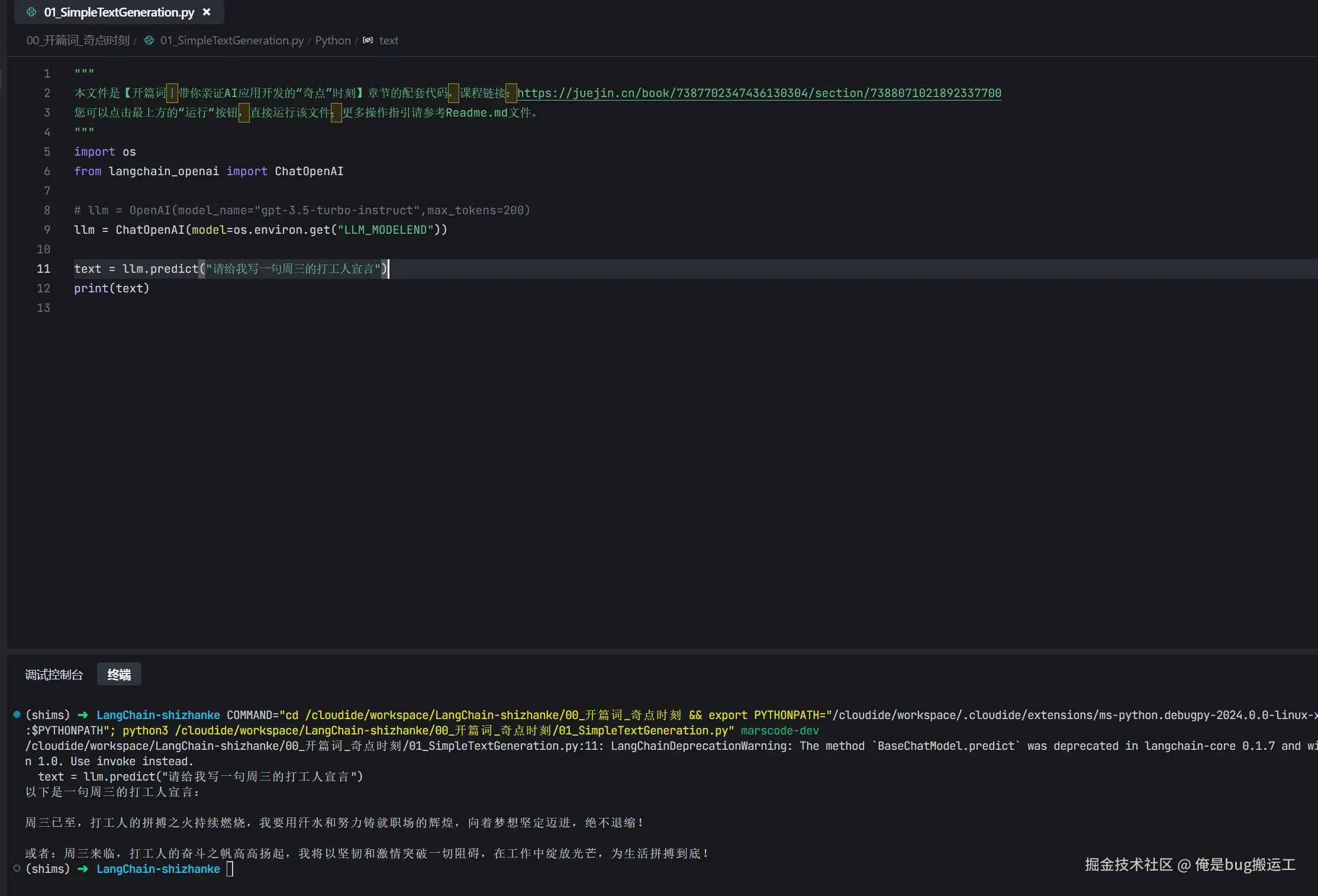1318x896 pixels.
Task: Place cursor on the print(text) line
Action: tap(111, 288)
